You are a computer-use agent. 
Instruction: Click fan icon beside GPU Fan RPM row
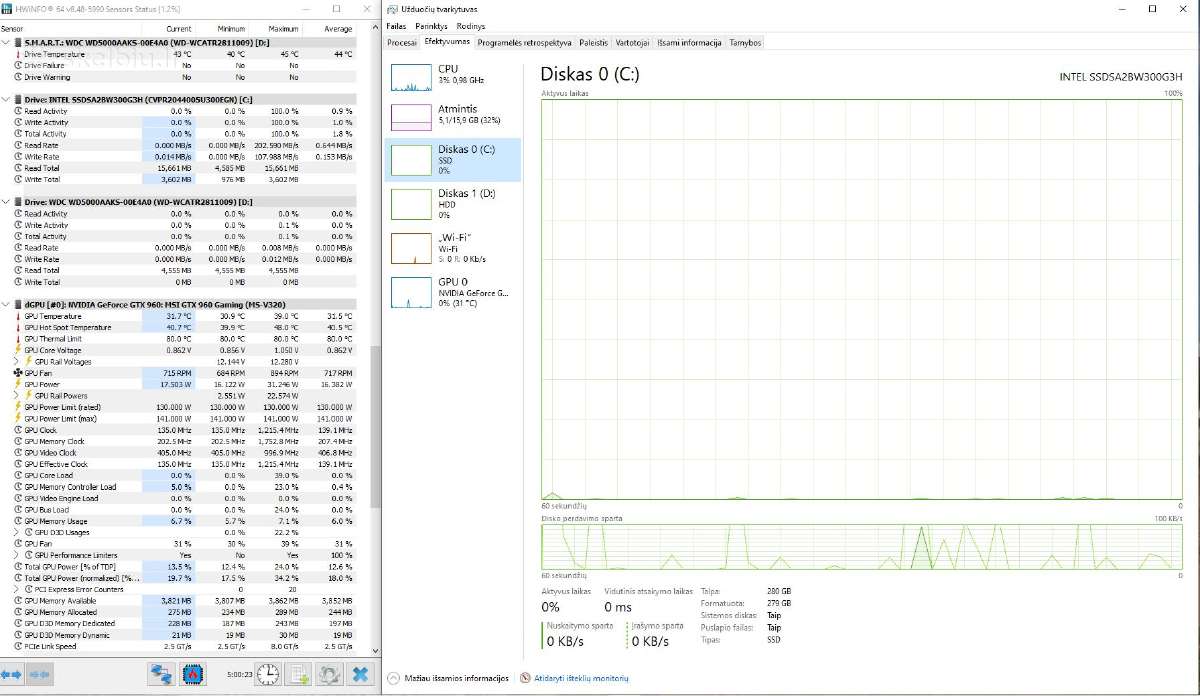[x=18, y=373]
